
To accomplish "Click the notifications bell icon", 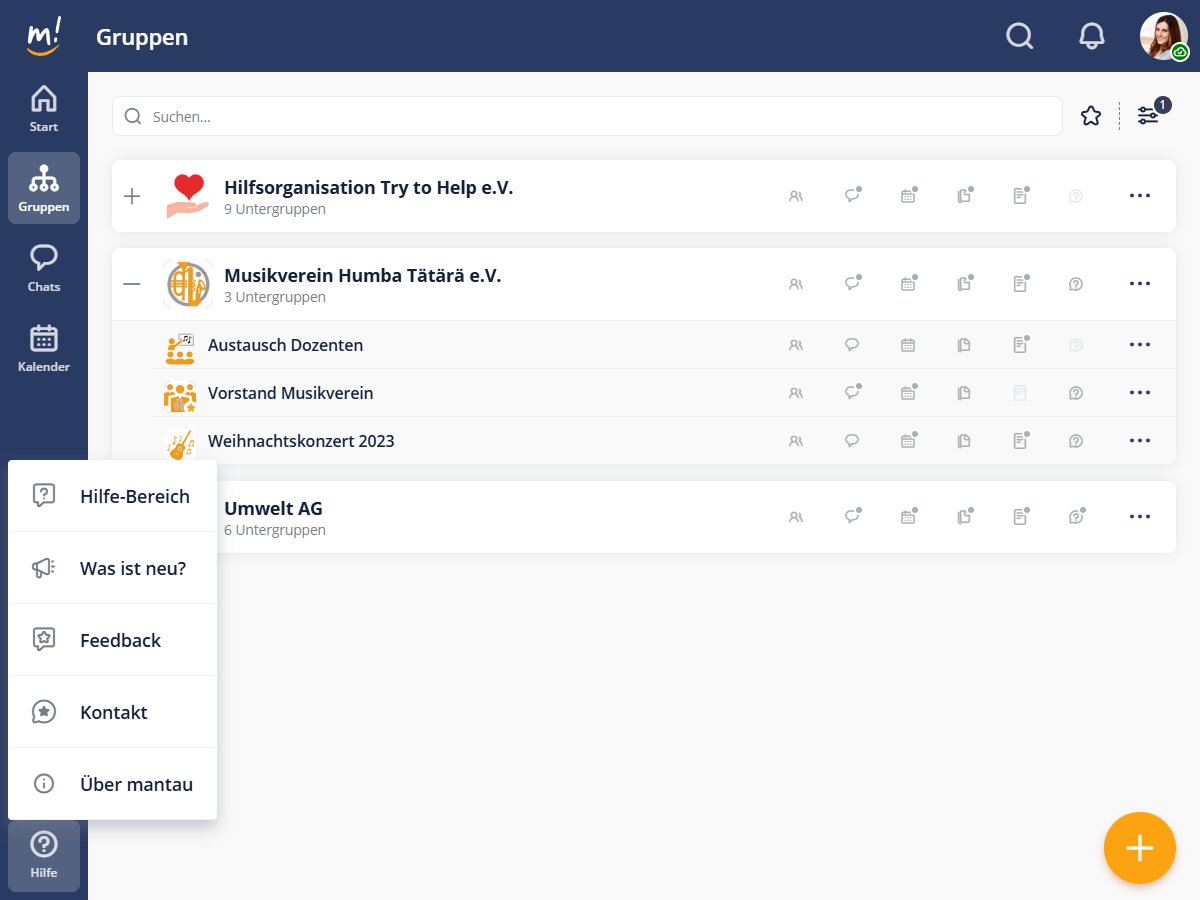I will [1092, 37].
